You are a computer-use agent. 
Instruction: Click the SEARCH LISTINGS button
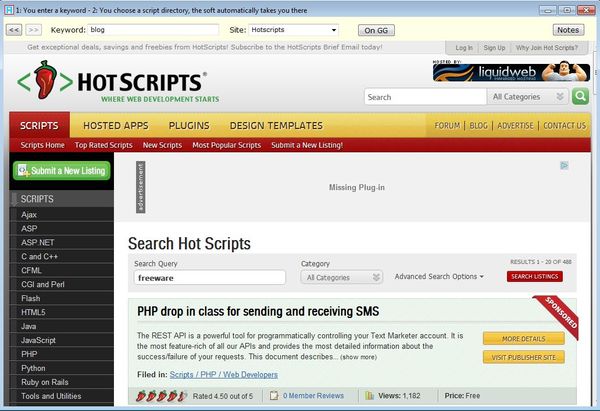(535, 276)
